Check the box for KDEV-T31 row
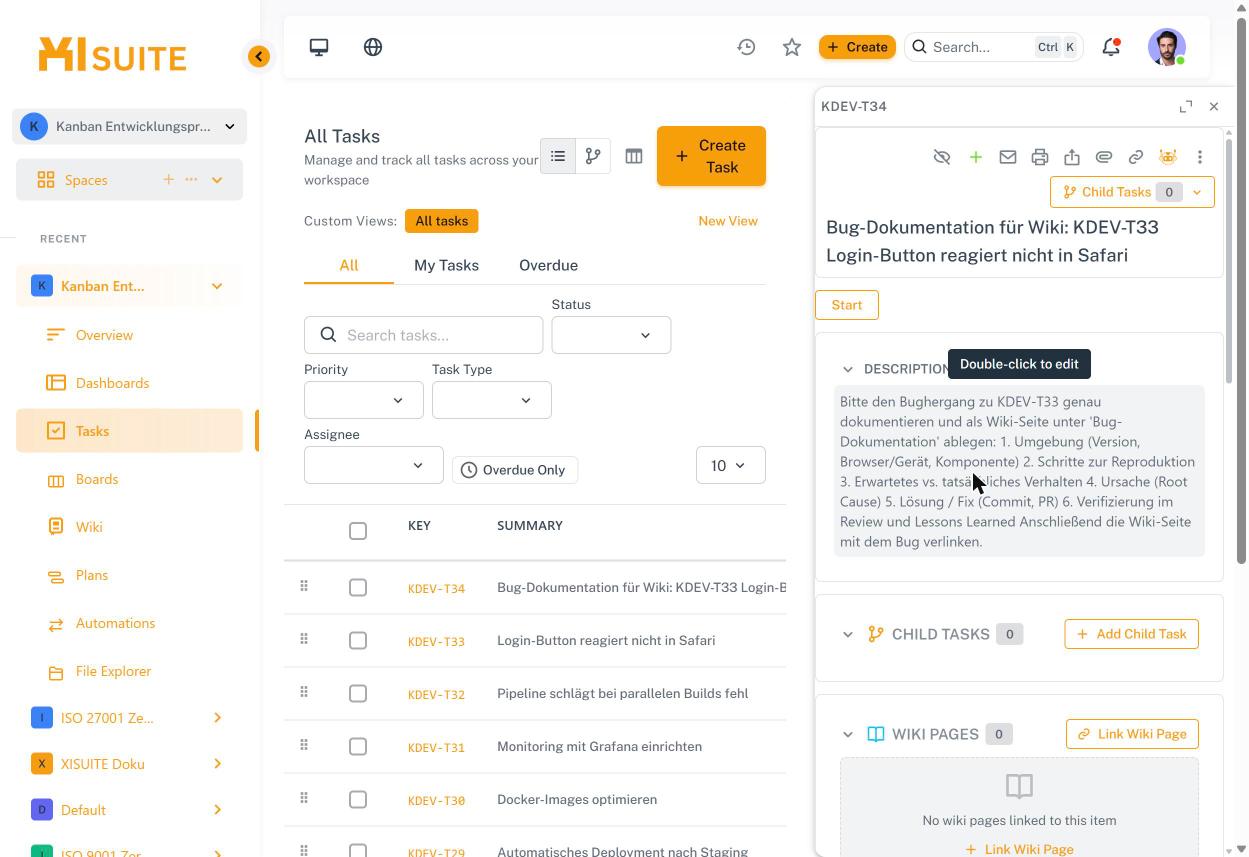This screenshot has height=857, width=1249. (x=358, y=747)
